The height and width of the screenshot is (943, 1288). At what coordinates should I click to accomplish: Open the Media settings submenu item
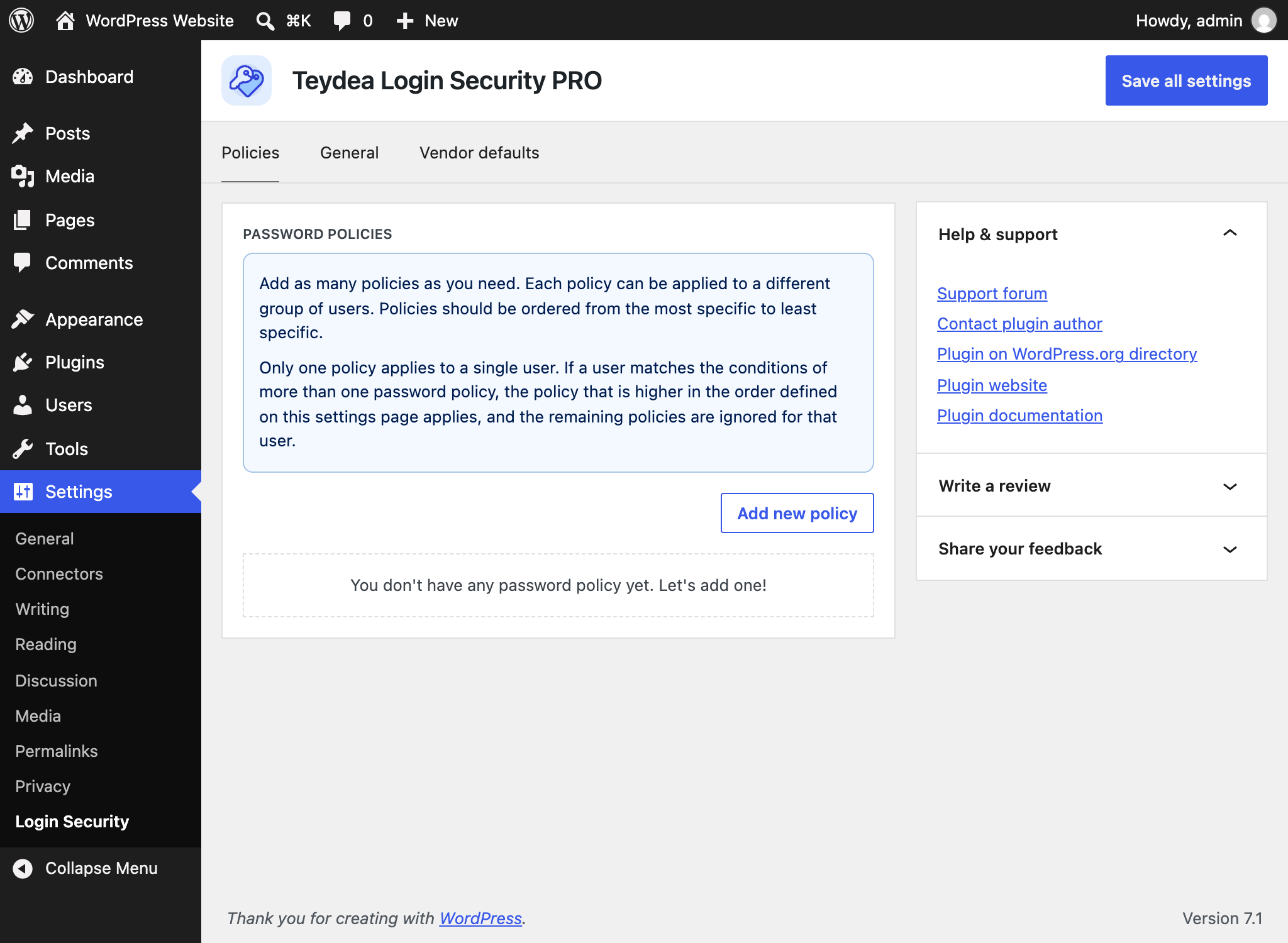click(x=38, y=716)
